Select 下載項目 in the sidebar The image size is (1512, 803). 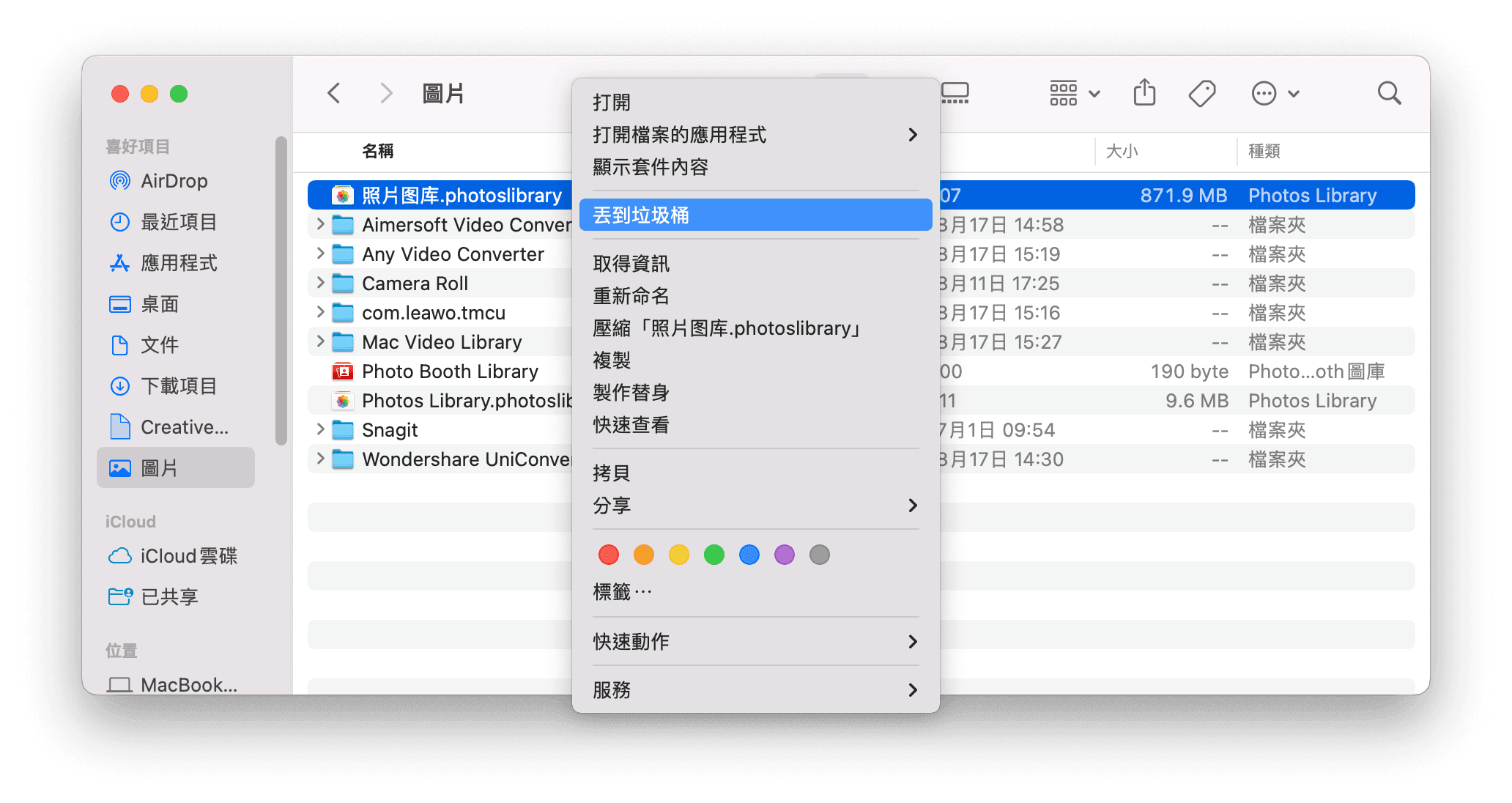pyautogui.click(x=178, y=386)
